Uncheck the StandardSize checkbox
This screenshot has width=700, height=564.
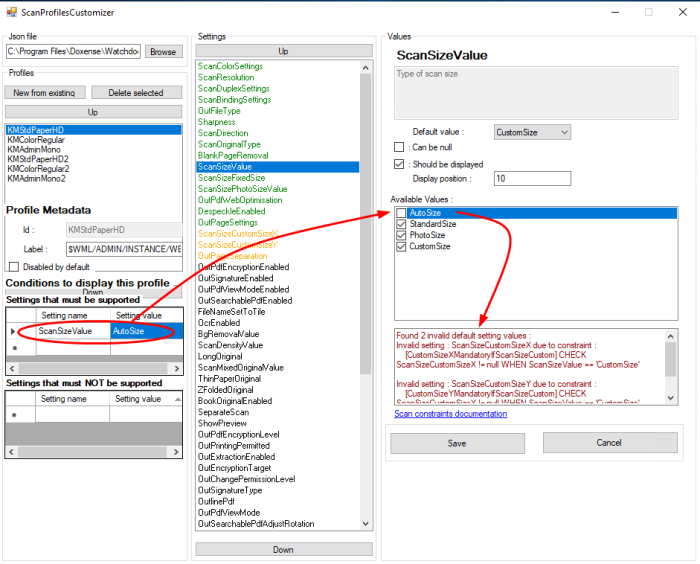click(402, 224)
